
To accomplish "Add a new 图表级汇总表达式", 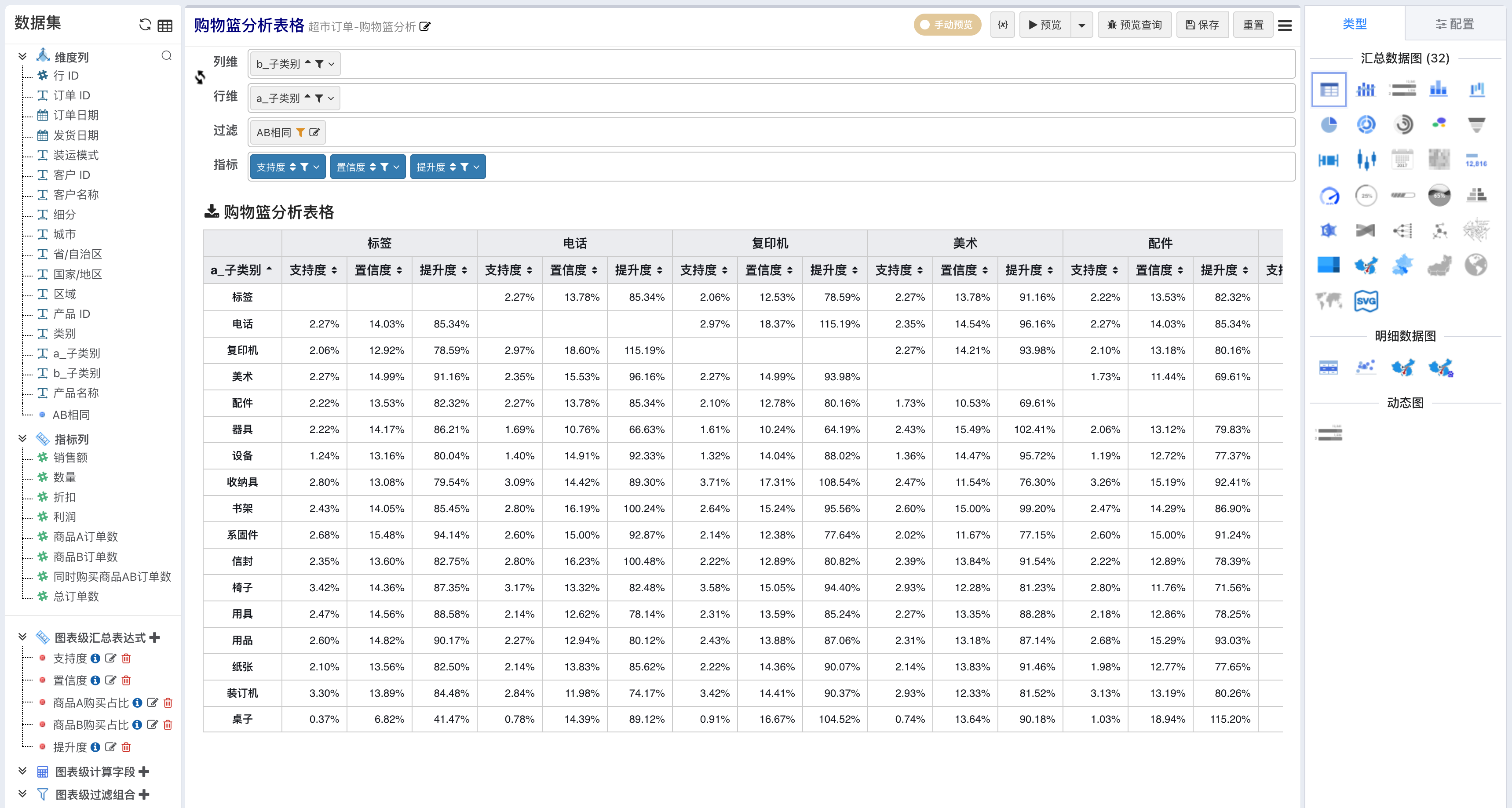I will 154,637.
